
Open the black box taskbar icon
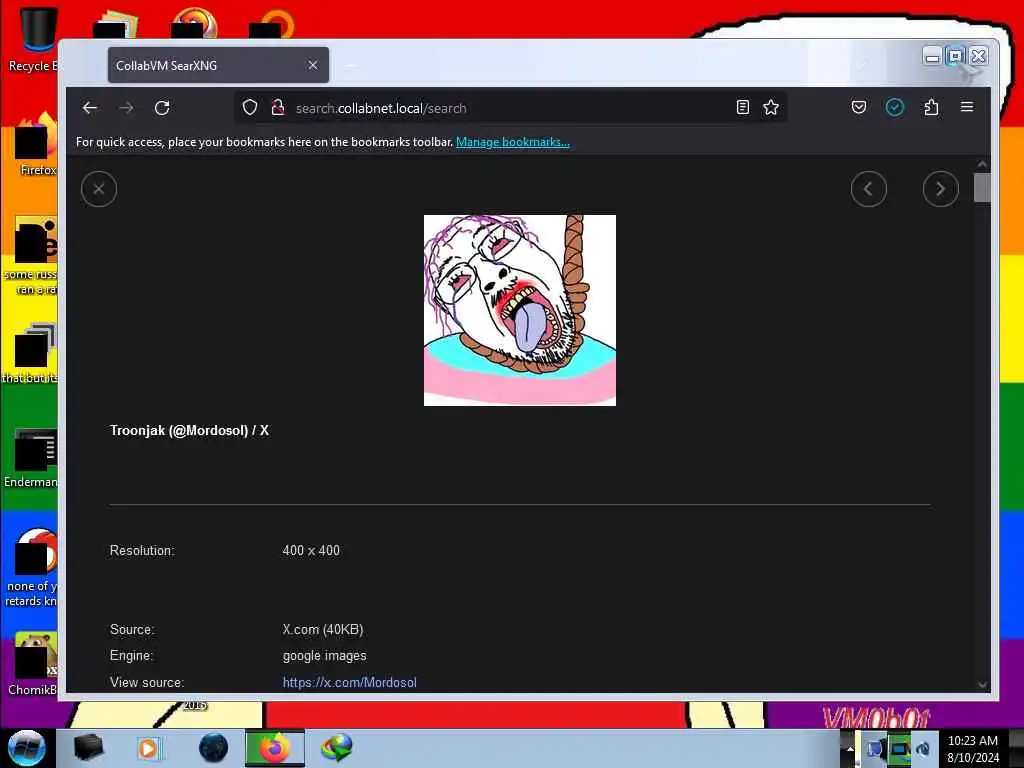(x=88, y=748)
